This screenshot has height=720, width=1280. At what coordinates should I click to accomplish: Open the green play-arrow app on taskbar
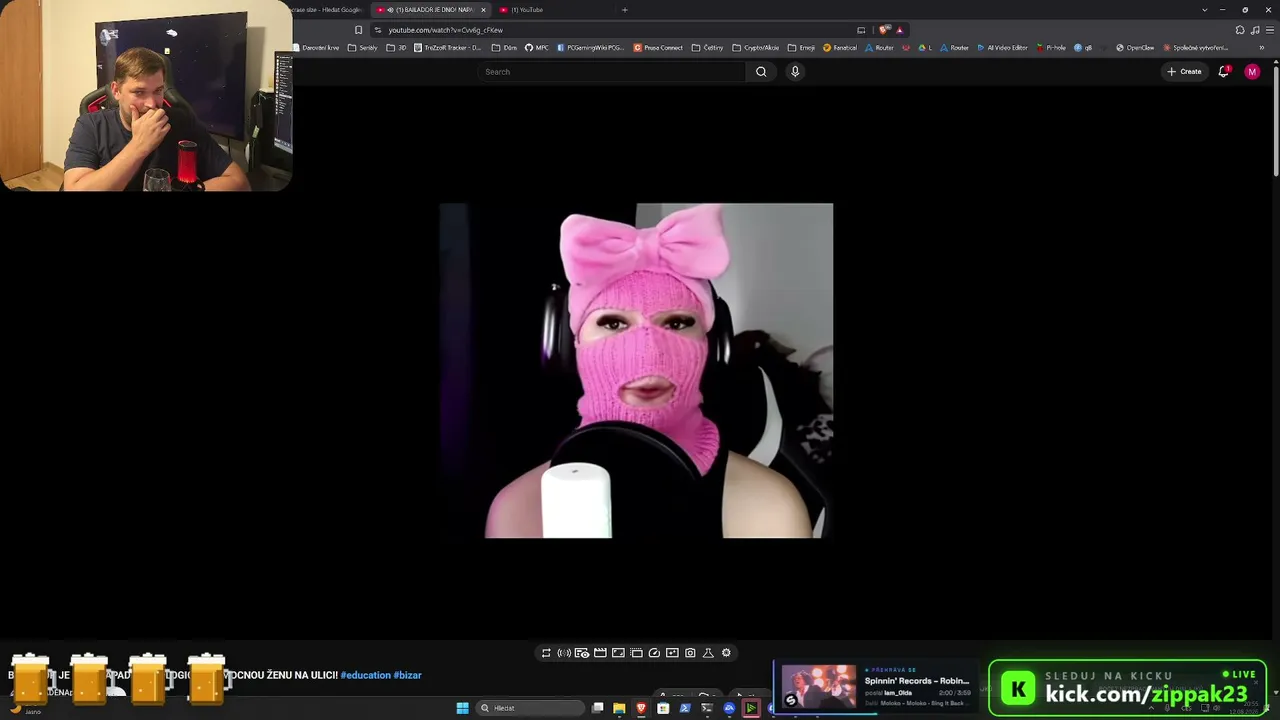[x=751, y=708]
